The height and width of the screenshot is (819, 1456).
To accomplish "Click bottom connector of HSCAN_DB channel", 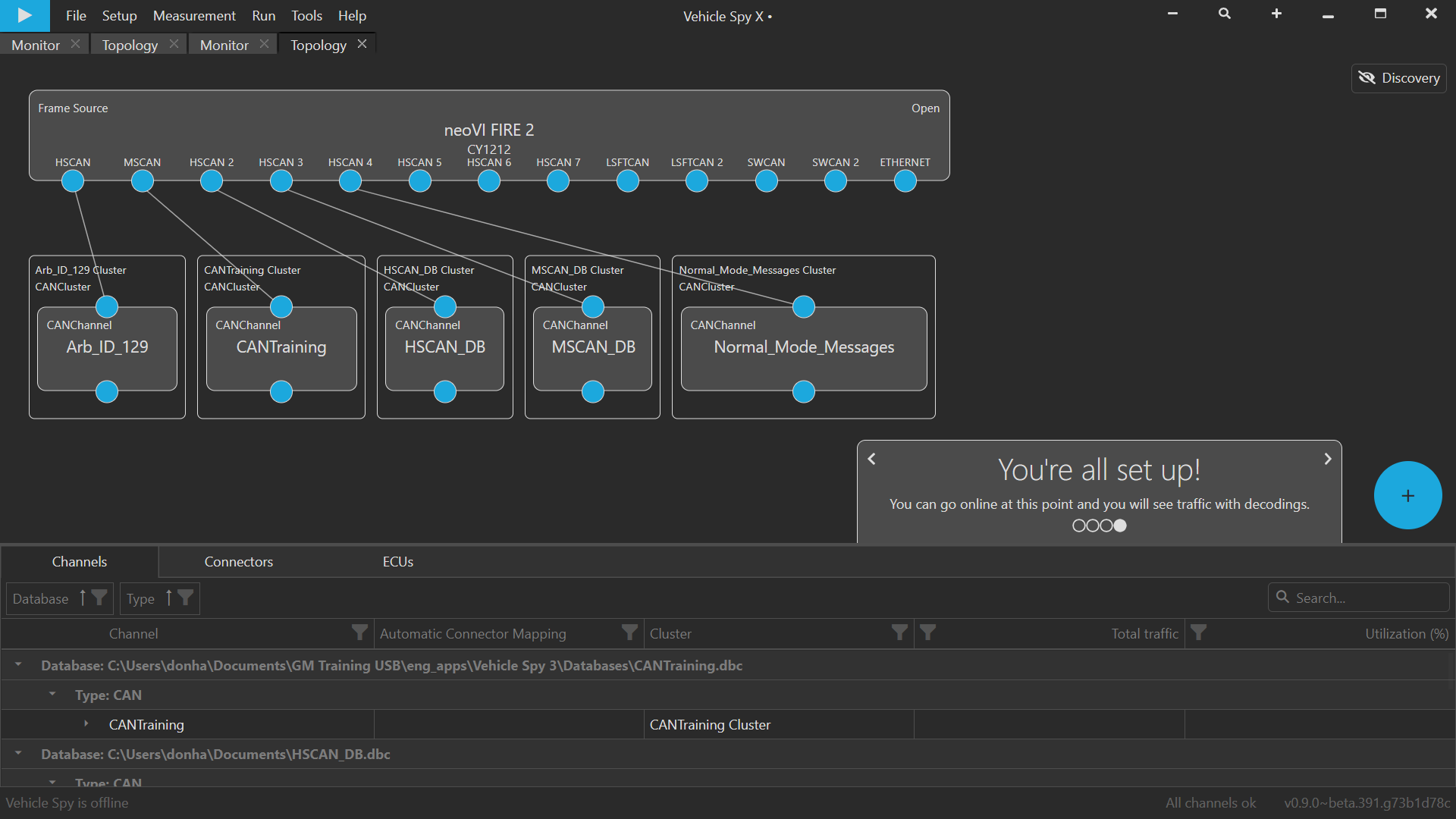I will point(445,392).
